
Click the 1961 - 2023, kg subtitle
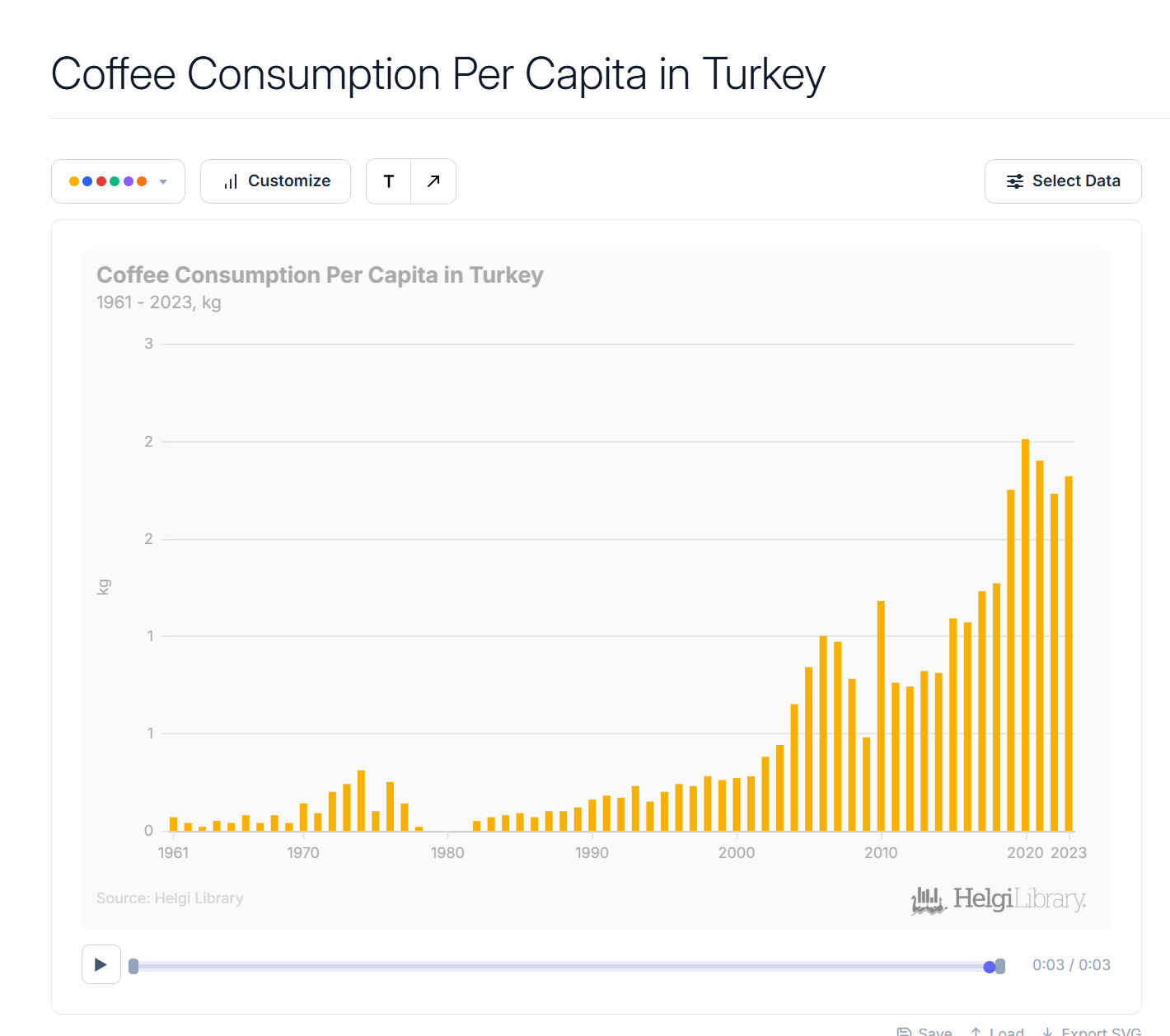tap(159, 302)
